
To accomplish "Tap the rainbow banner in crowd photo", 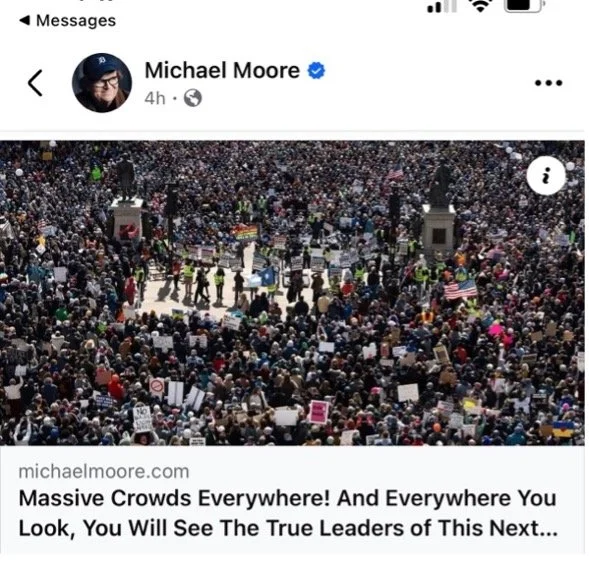I will pyautogui.click(x=245, y=232).
